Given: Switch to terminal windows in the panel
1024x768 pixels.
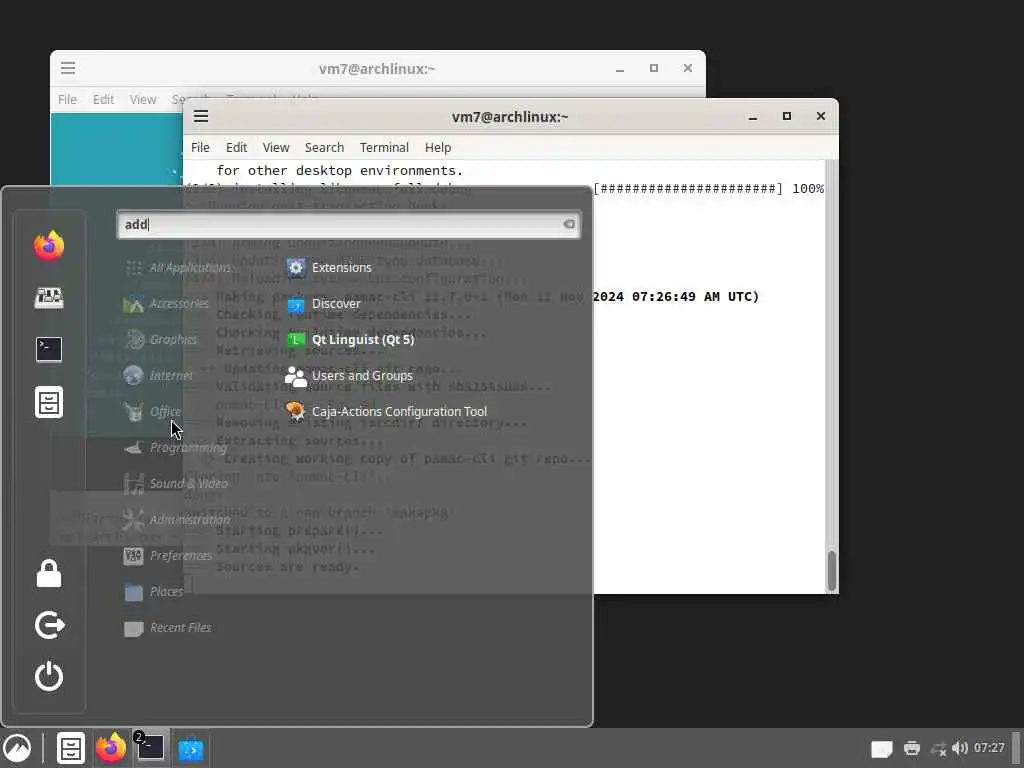Looking at the screenshot, I should pos(150,748).
